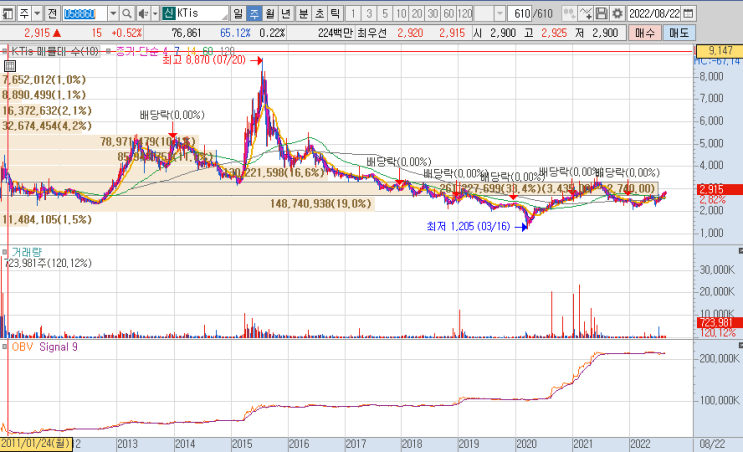Click the 최고 8,870 (07/20) label
Viewport: 743px width, 452px height.
pos(204,60)
